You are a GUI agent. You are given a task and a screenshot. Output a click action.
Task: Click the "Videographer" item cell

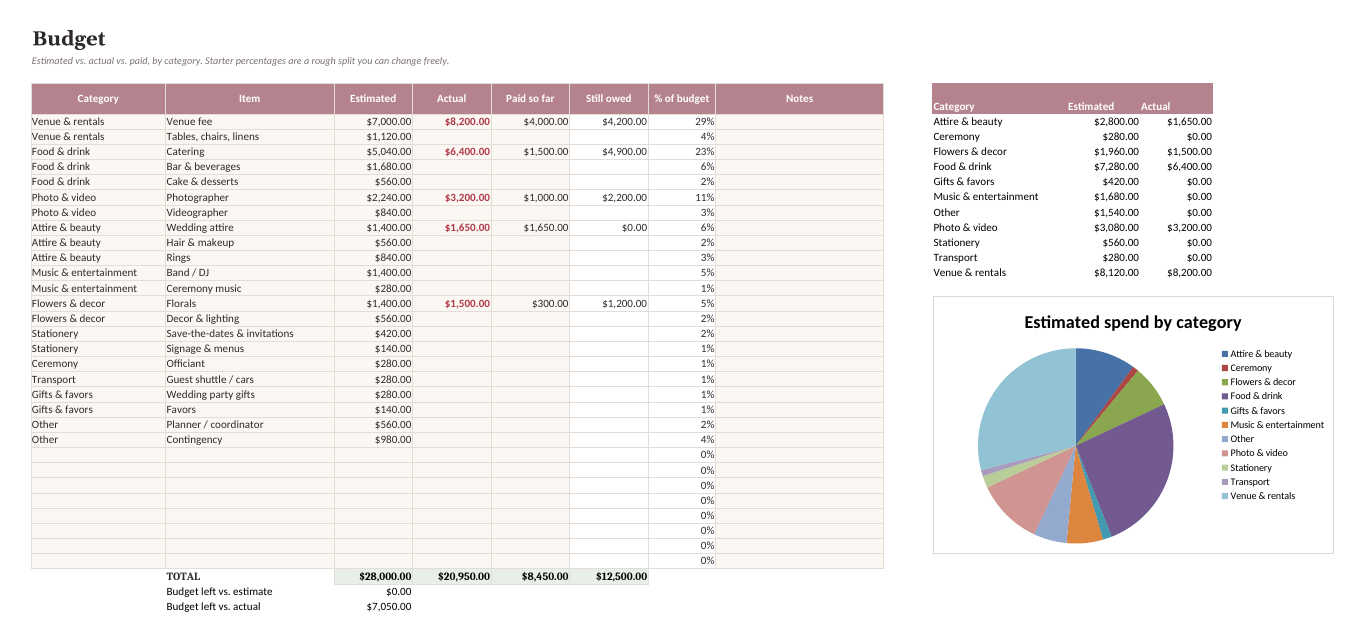coord(250,213)
